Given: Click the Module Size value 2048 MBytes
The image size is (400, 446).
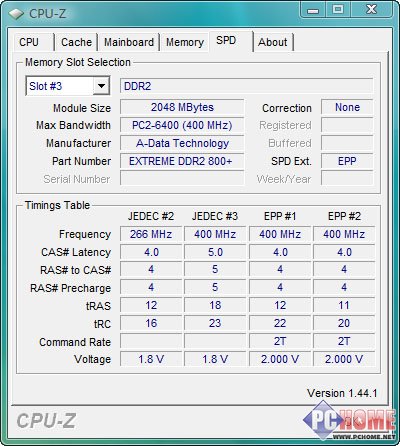Looking at the screenshot, I should [x=182, y=107].
